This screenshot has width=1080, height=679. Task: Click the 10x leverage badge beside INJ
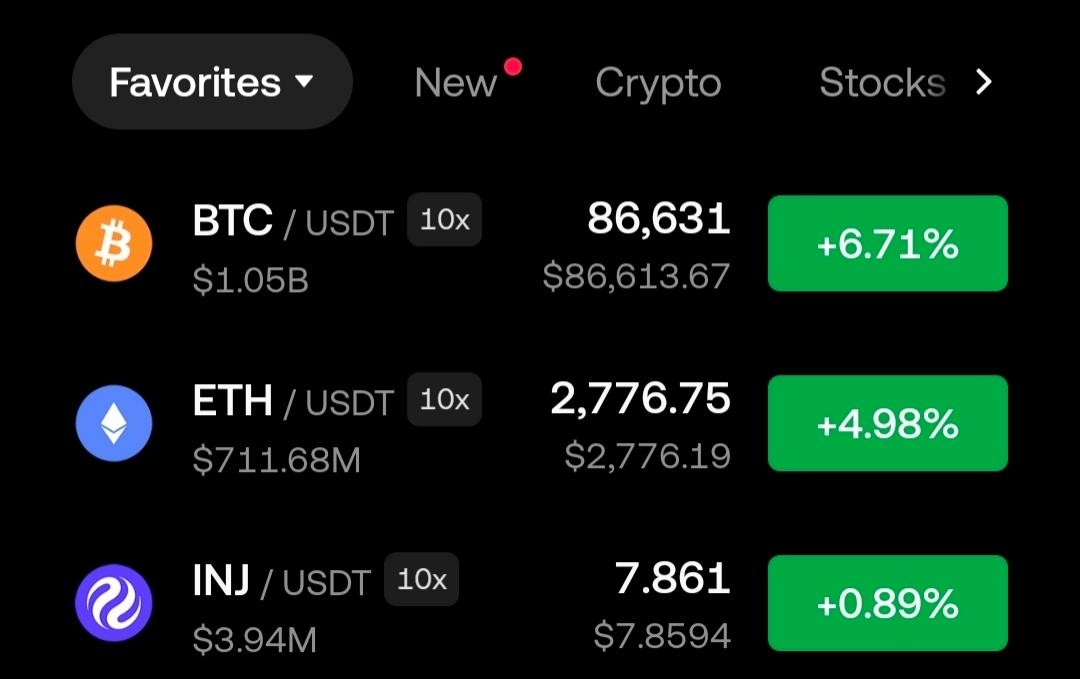pyautogui.click(x=422, y=579)
